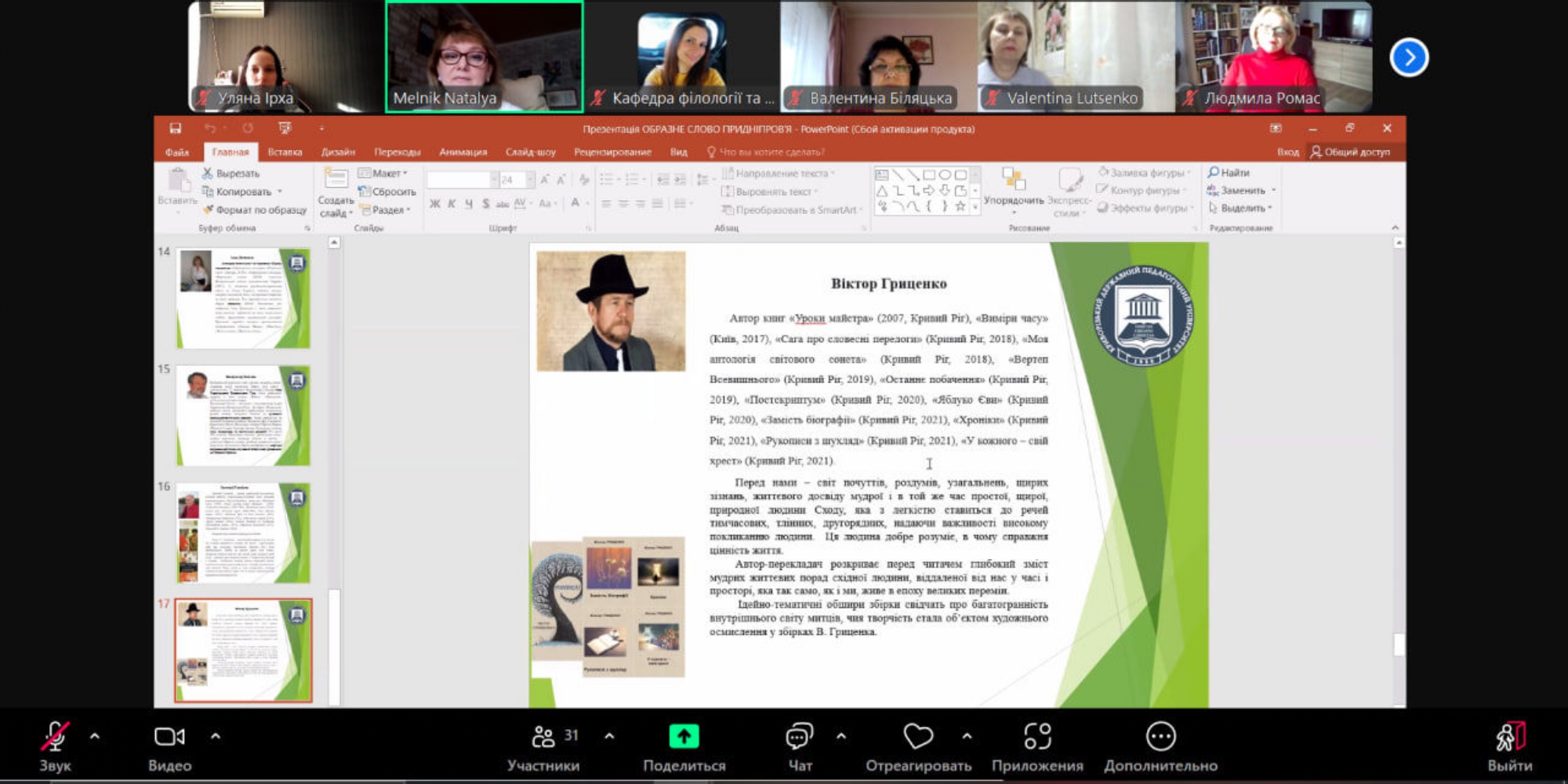Show next participants with blue arrow

[1409, 58]
